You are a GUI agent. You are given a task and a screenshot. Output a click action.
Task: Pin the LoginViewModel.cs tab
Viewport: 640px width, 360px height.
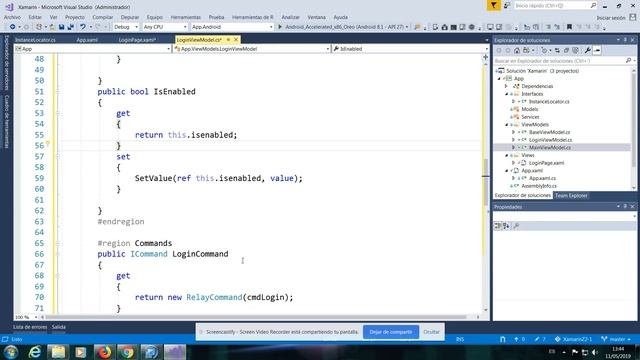(228, 40)
